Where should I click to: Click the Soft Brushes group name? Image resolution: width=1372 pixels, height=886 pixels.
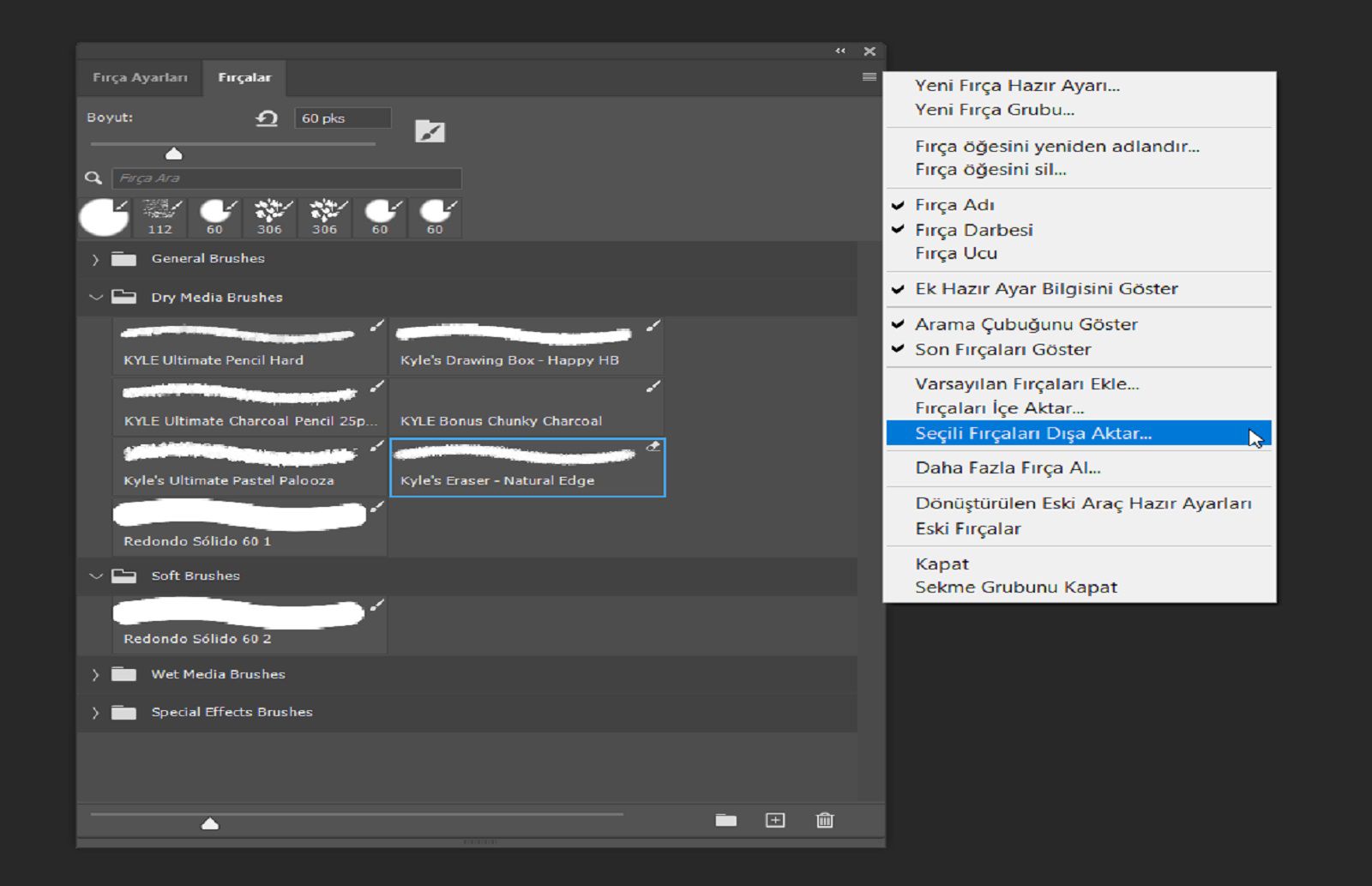tap(196, 576)
